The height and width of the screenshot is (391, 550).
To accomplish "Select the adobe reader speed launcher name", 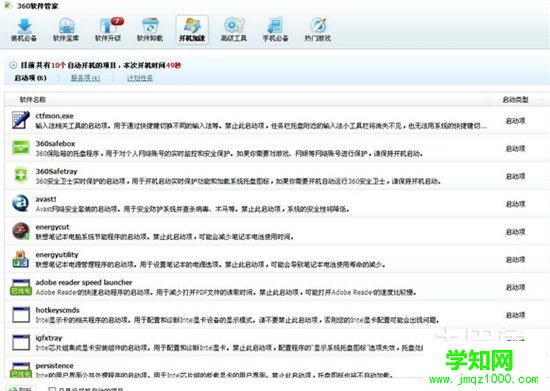I will point(84,282).
